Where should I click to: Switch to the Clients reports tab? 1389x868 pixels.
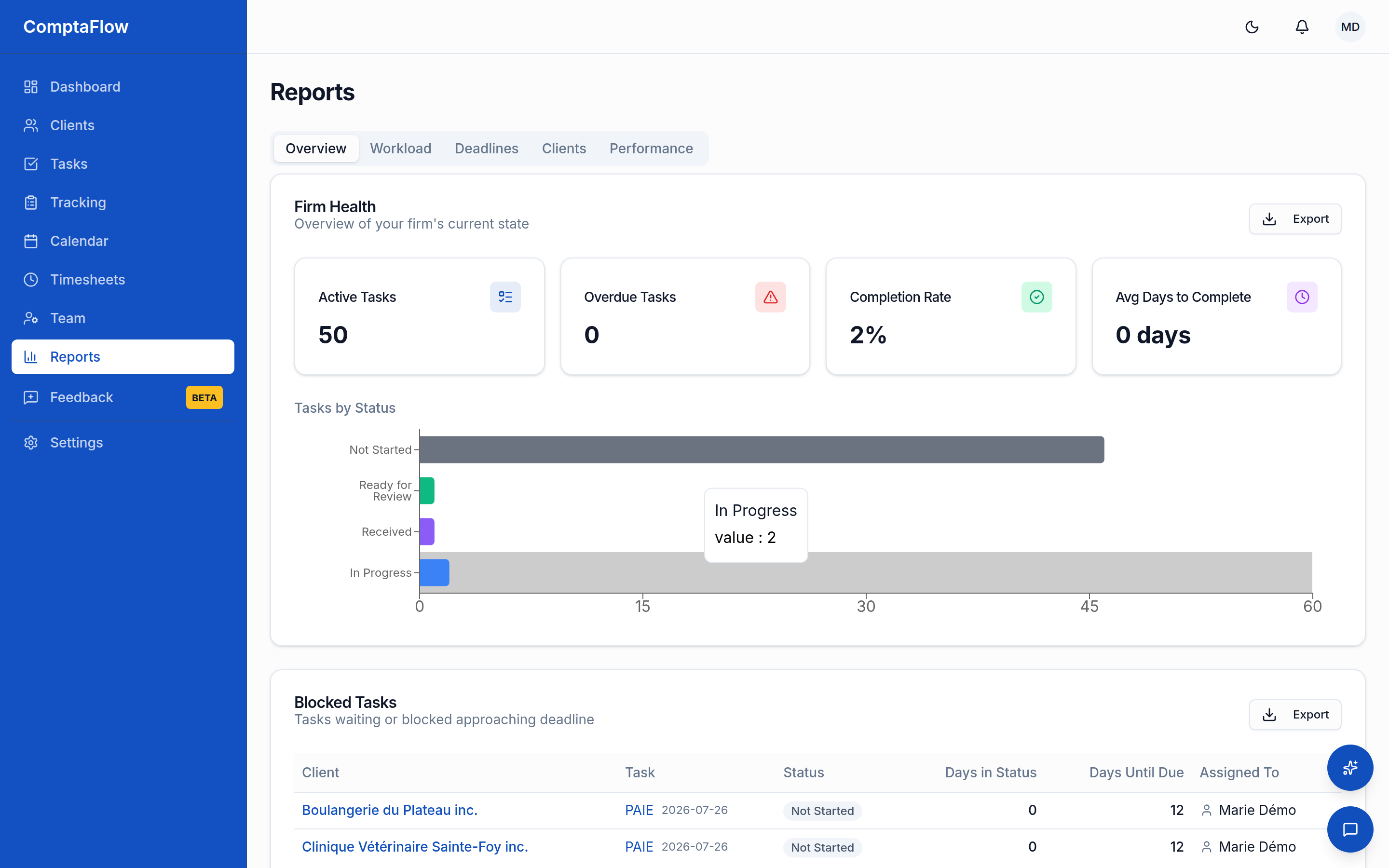coord(564,149)
